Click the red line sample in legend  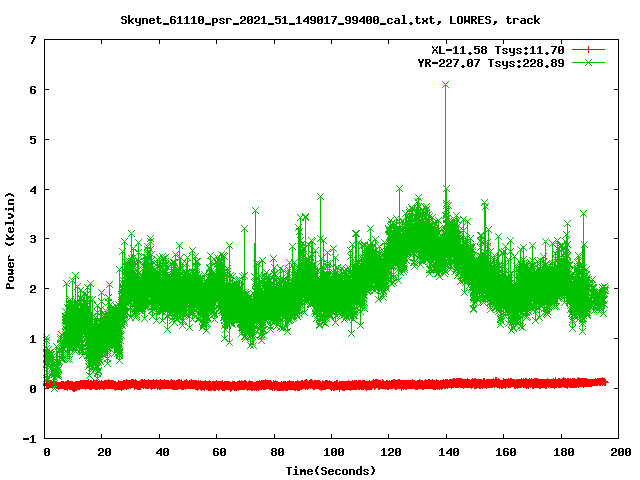(589, 49)
